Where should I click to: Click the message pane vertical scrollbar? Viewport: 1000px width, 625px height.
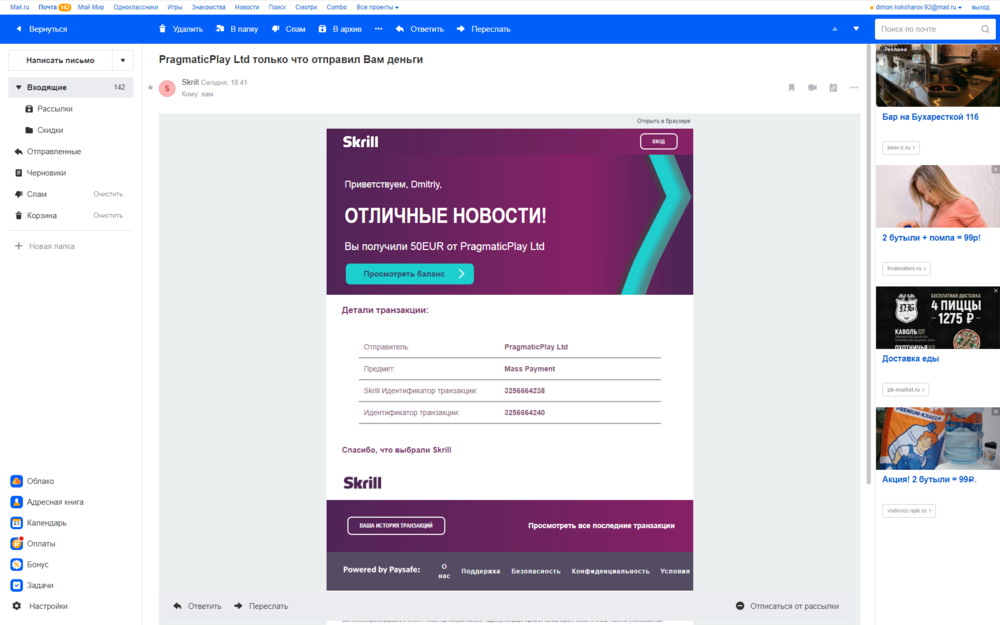[x=868, y=265]
